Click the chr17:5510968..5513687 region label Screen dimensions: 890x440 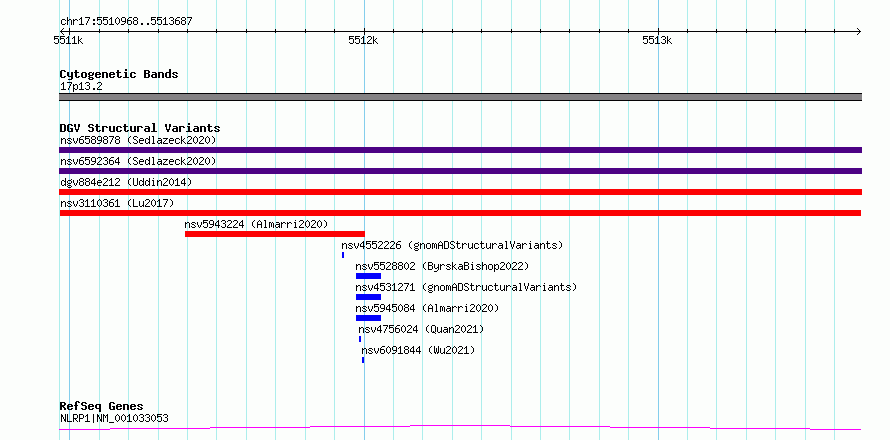coord(126,22)
